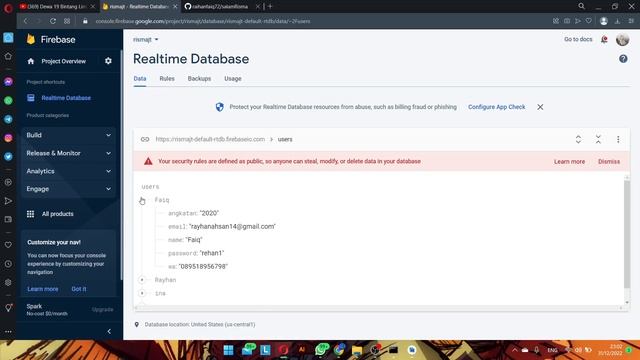Screen dimensions: 640x360
Task: Open the rismajt project selector dropdown
Action: pos(146,40)
